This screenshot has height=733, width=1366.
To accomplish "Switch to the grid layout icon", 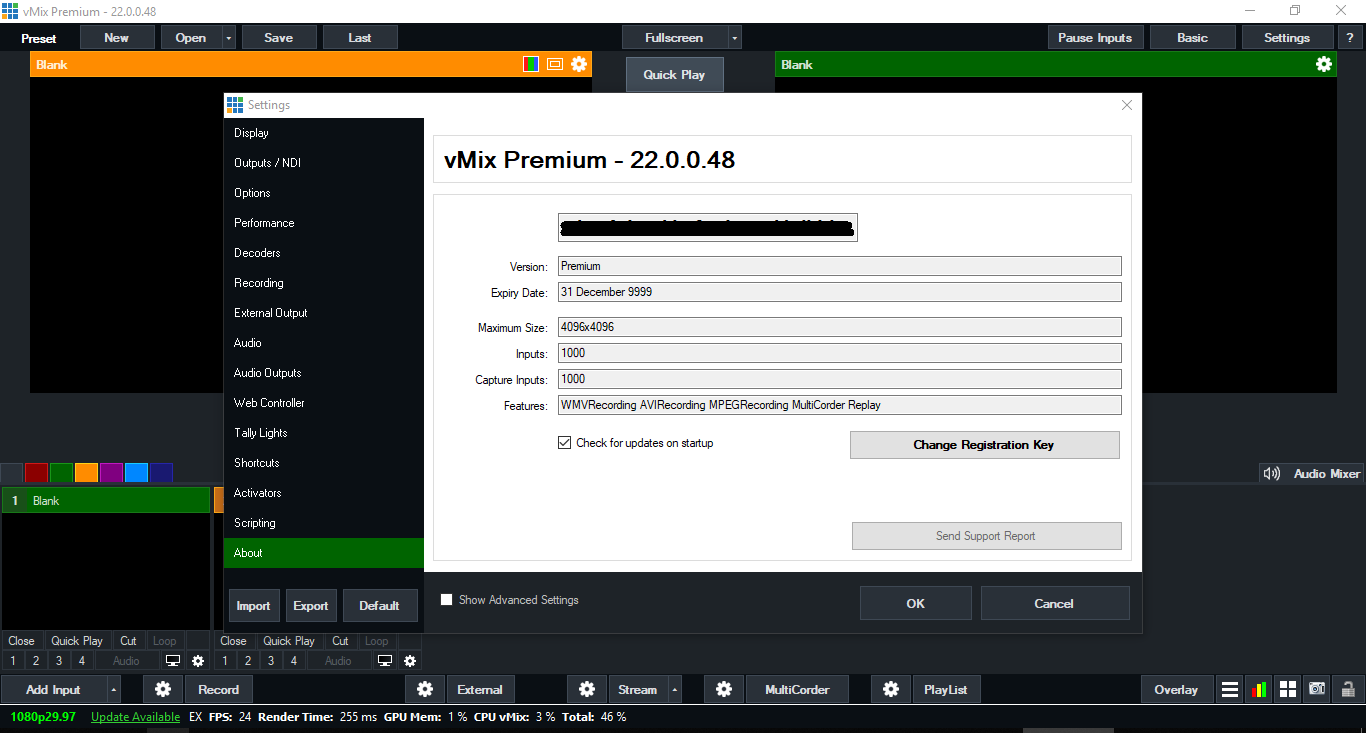I will 1288,689.
